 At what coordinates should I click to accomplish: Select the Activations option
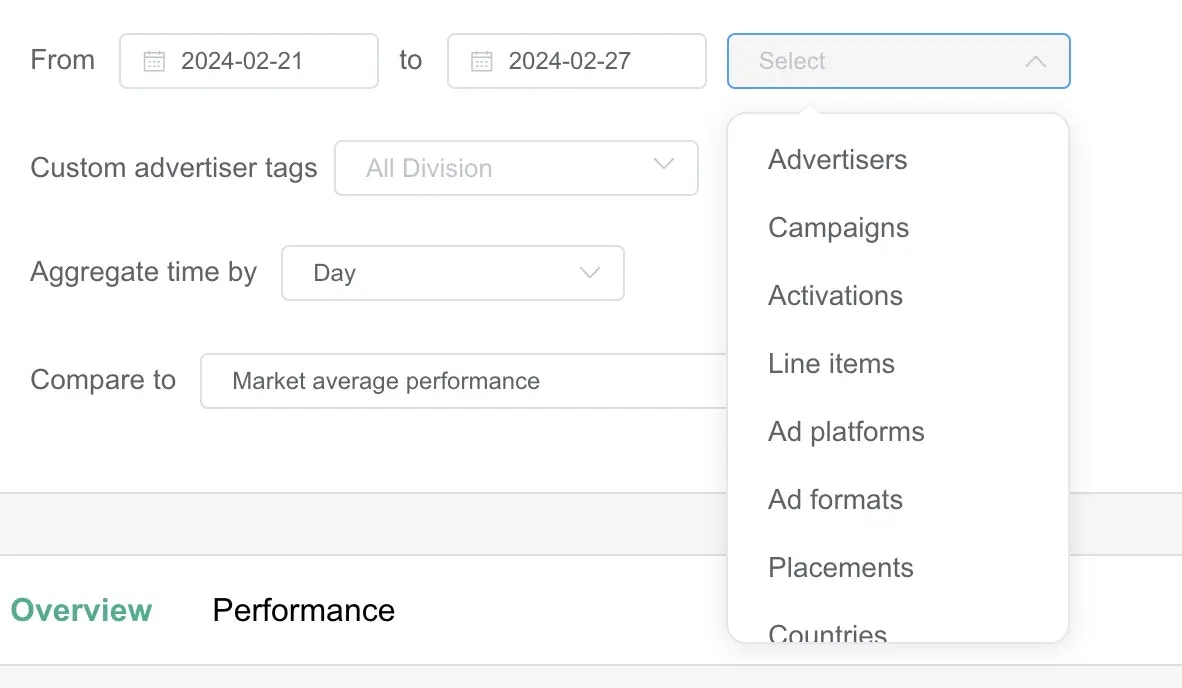pyautogui.click(x=836, y=296)
